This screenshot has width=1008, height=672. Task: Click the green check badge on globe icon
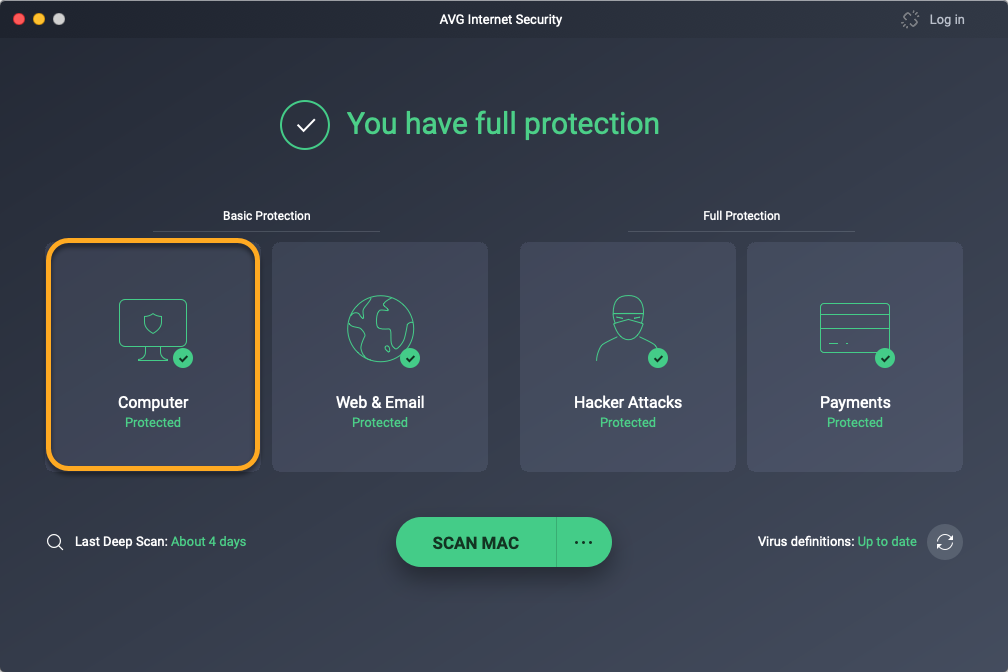(x=410, y=358)
